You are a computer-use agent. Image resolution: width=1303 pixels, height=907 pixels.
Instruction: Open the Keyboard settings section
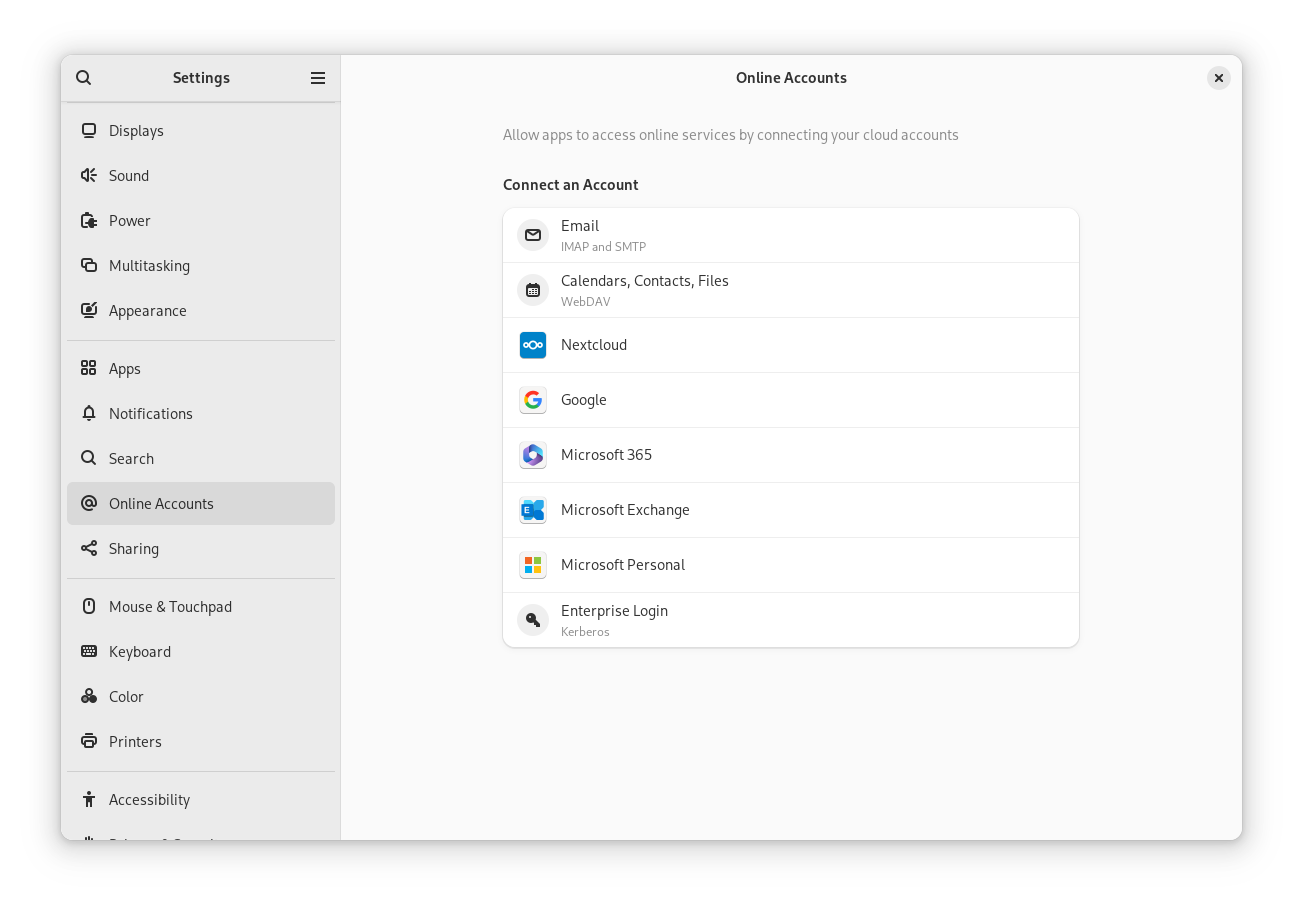point(140,651)
